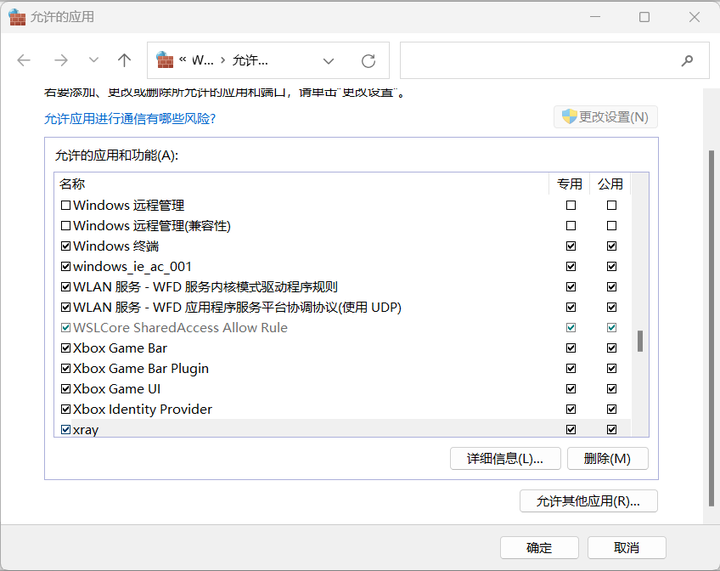Uncheck the xray public (公用) checkbox
This screenshot has width=720, height=571.
[612, 430]
